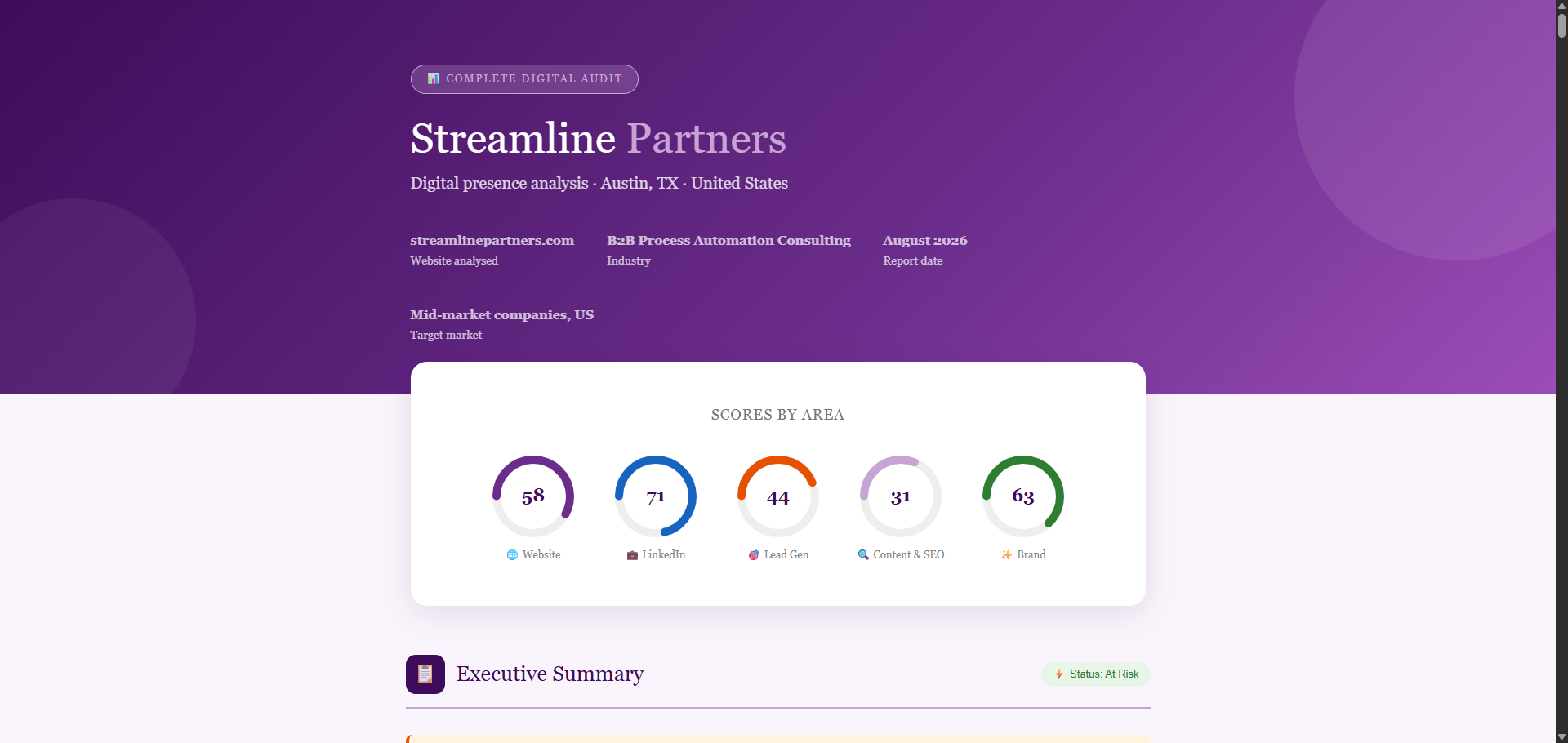Click 'Mid-market companies, US' text
Screen dimensions: 1568x743
point(502,314)
